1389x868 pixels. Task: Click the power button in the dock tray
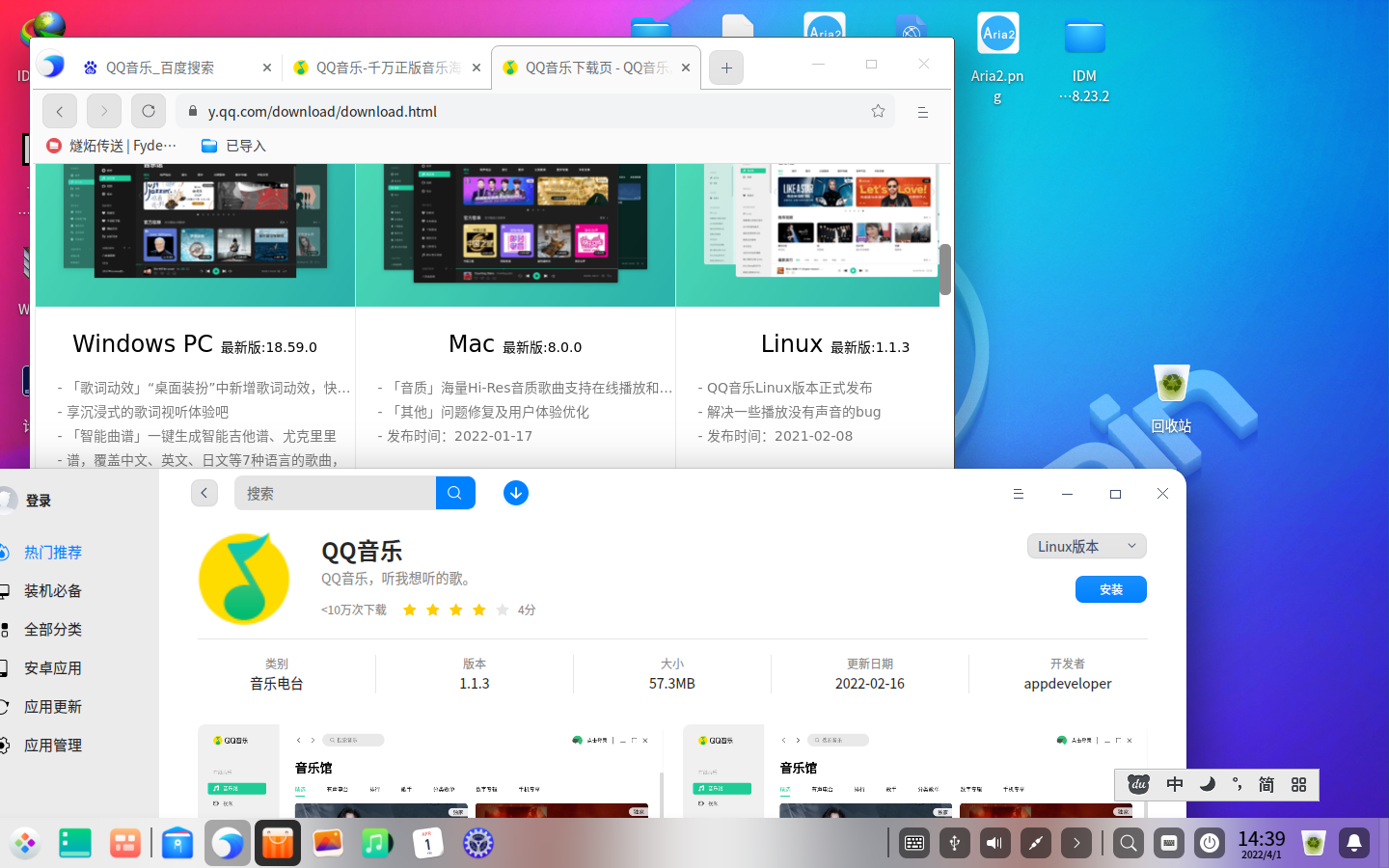(1210, 844)
